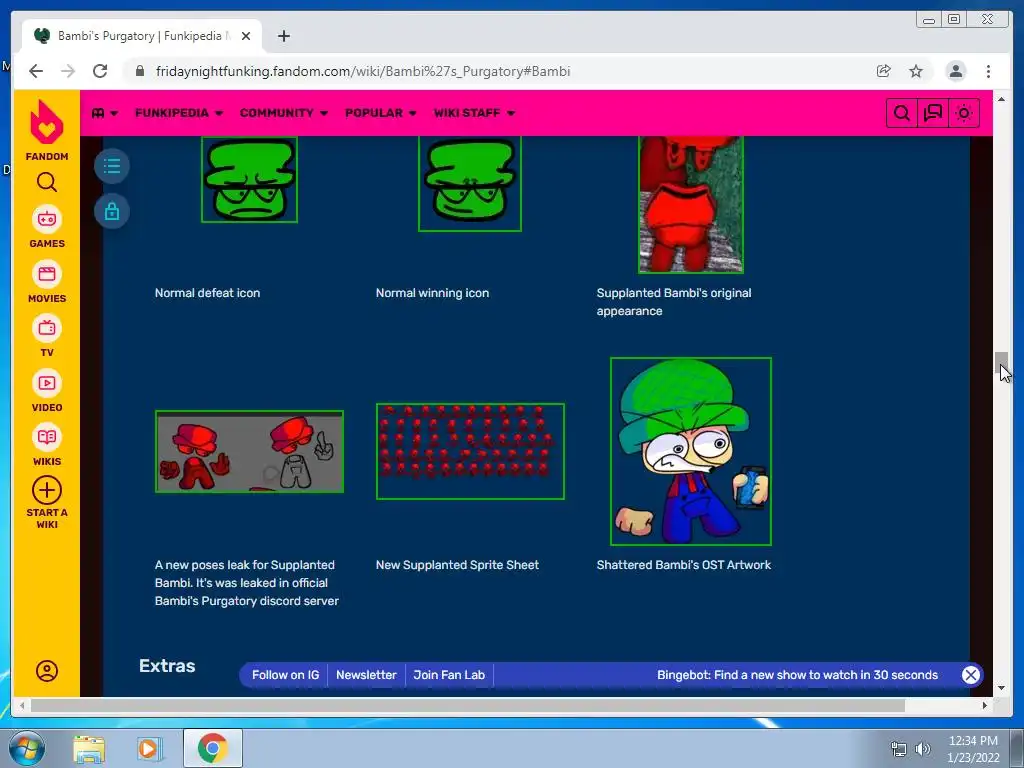Open Normal defeat icon image

[249, 179]
